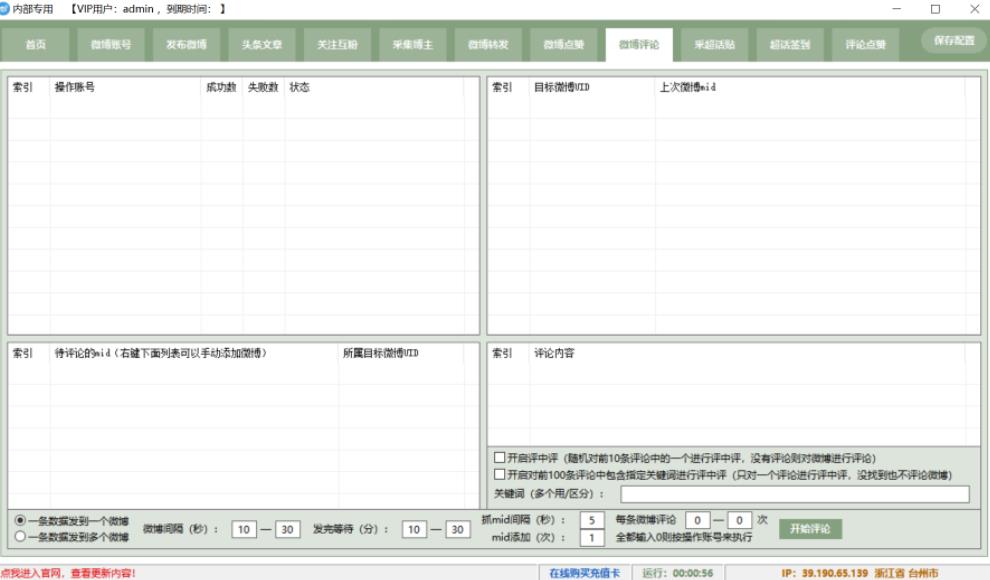Choose 一条数据发到多个微博 radio option
The width and height of the screenshot is (990, 580).
21,536
